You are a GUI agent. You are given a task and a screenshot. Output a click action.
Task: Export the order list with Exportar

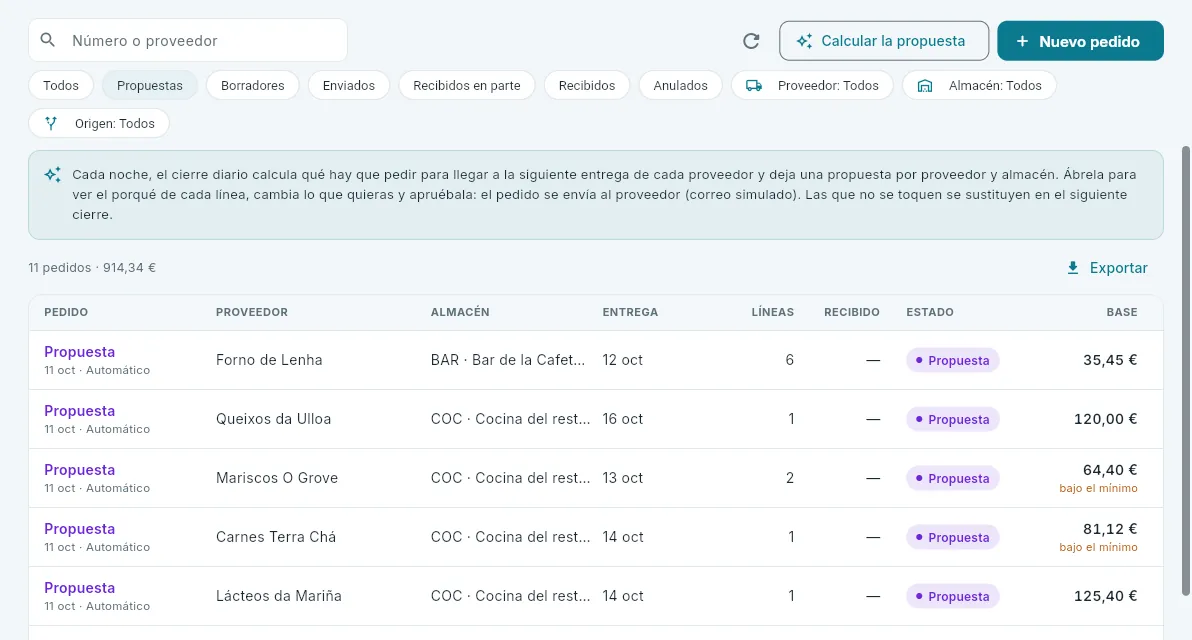[1107, 268]
